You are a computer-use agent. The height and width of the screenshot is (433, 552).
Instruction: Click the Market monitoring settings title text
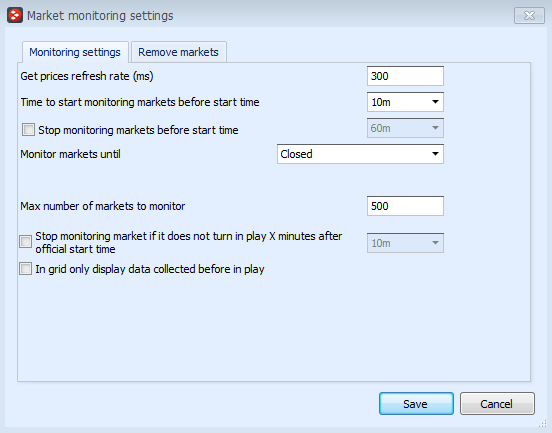click(x=100, y=16)
